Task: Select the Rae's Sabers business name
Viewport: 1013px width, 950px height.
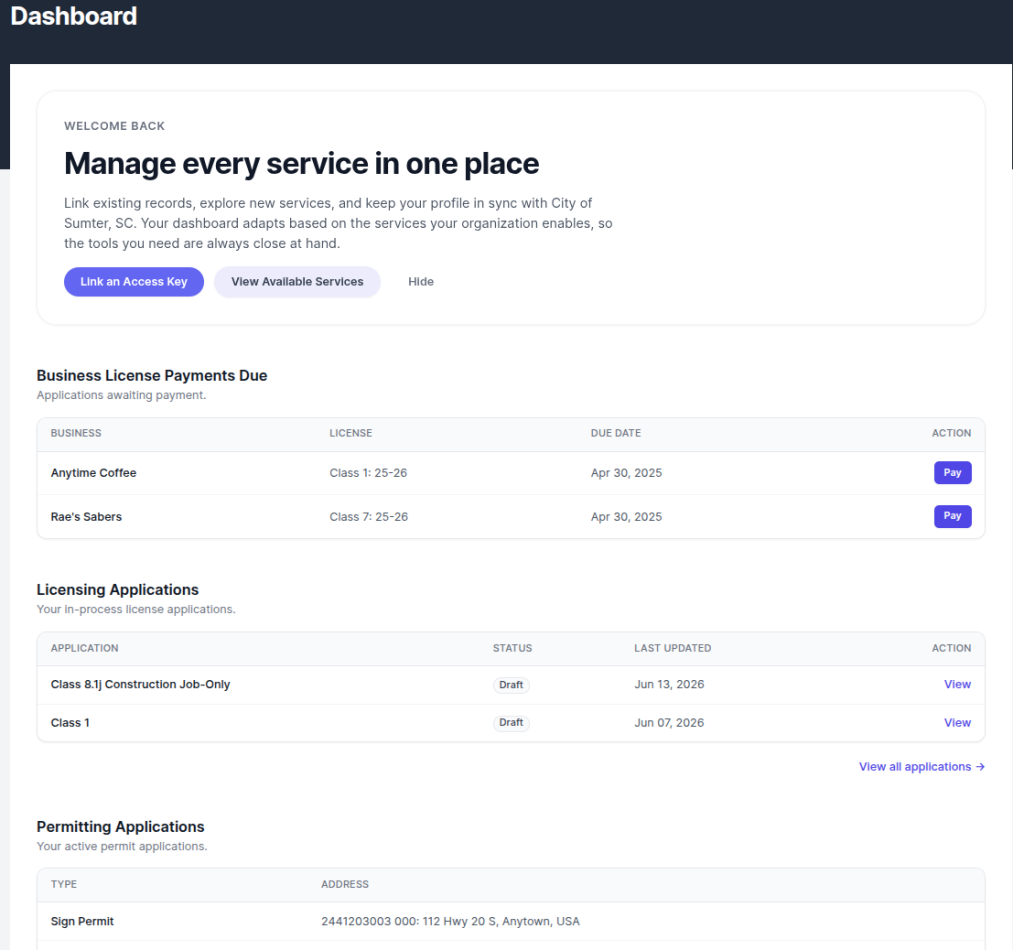Action: [86, 516]
